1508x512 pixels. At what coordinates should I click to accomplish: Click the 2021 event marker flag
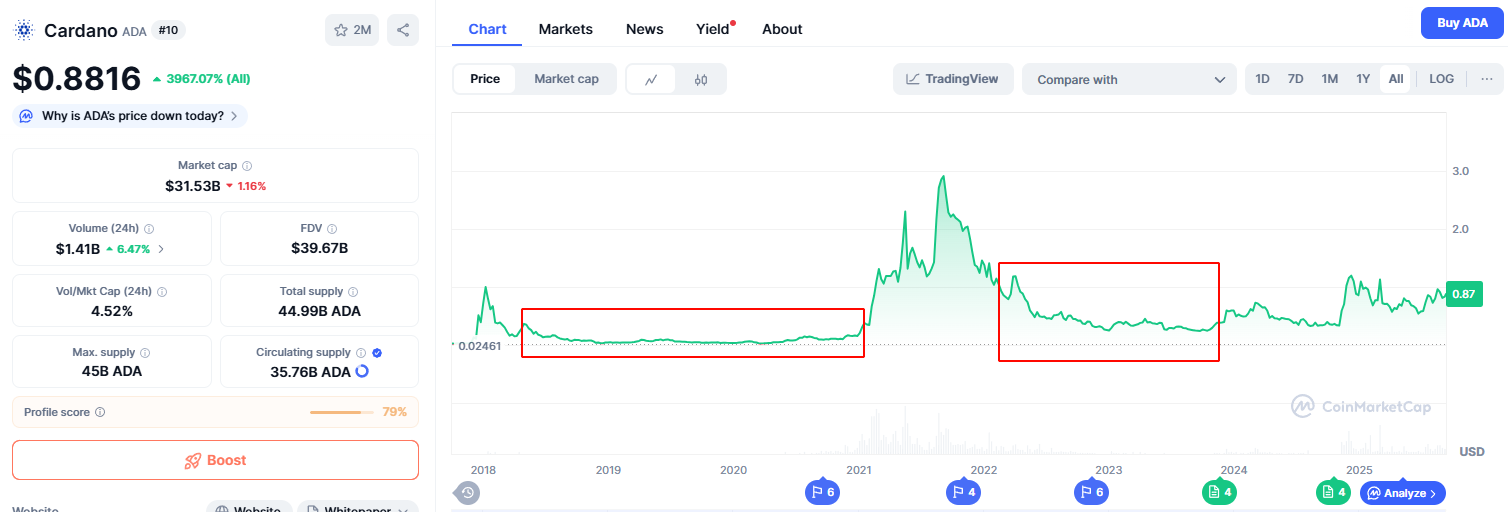pyautogui.click(x=822, y=492)
